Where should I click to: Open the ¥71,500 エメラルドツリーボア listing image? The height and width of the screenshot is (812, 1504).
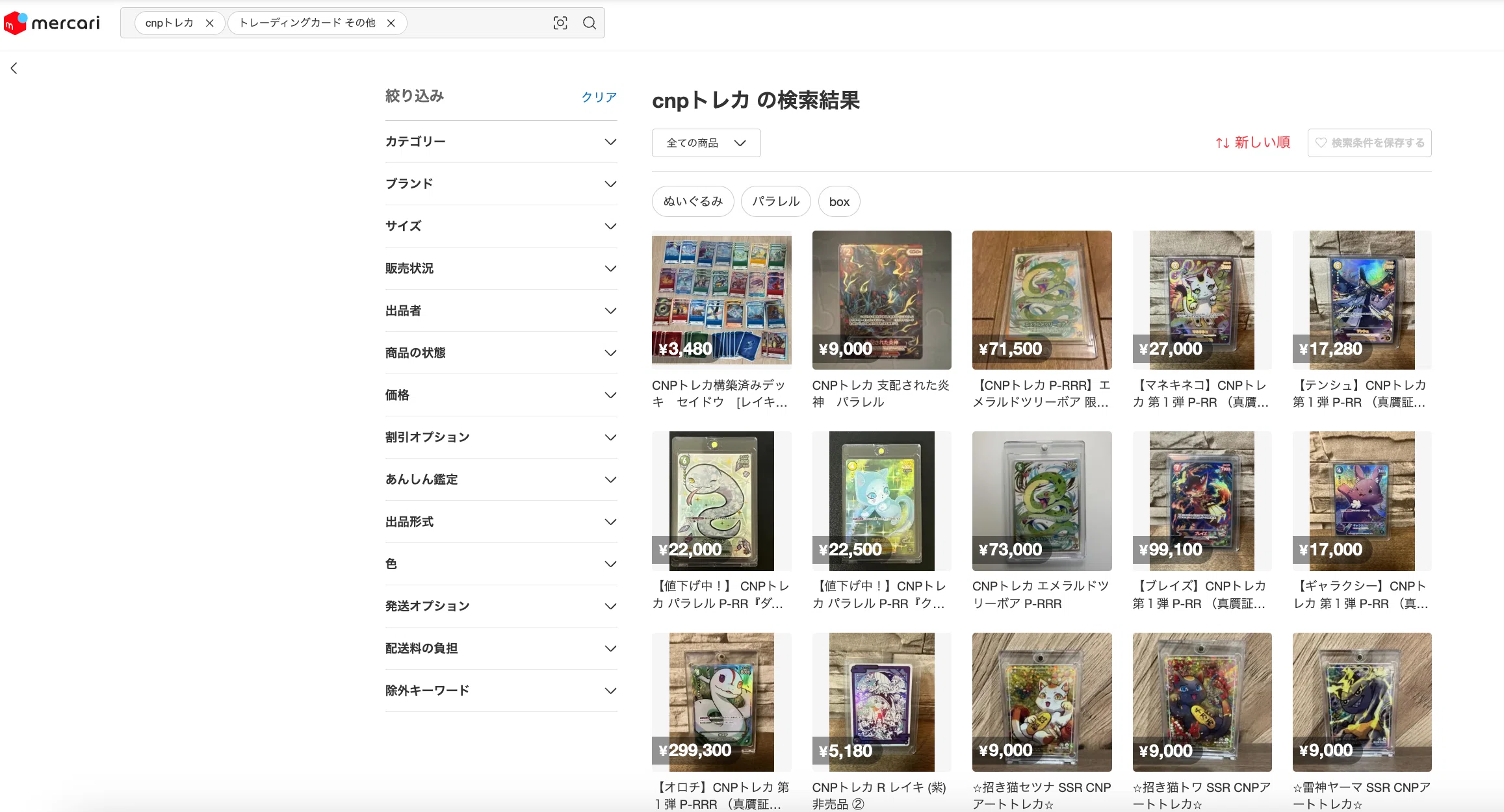[1042, 300]
